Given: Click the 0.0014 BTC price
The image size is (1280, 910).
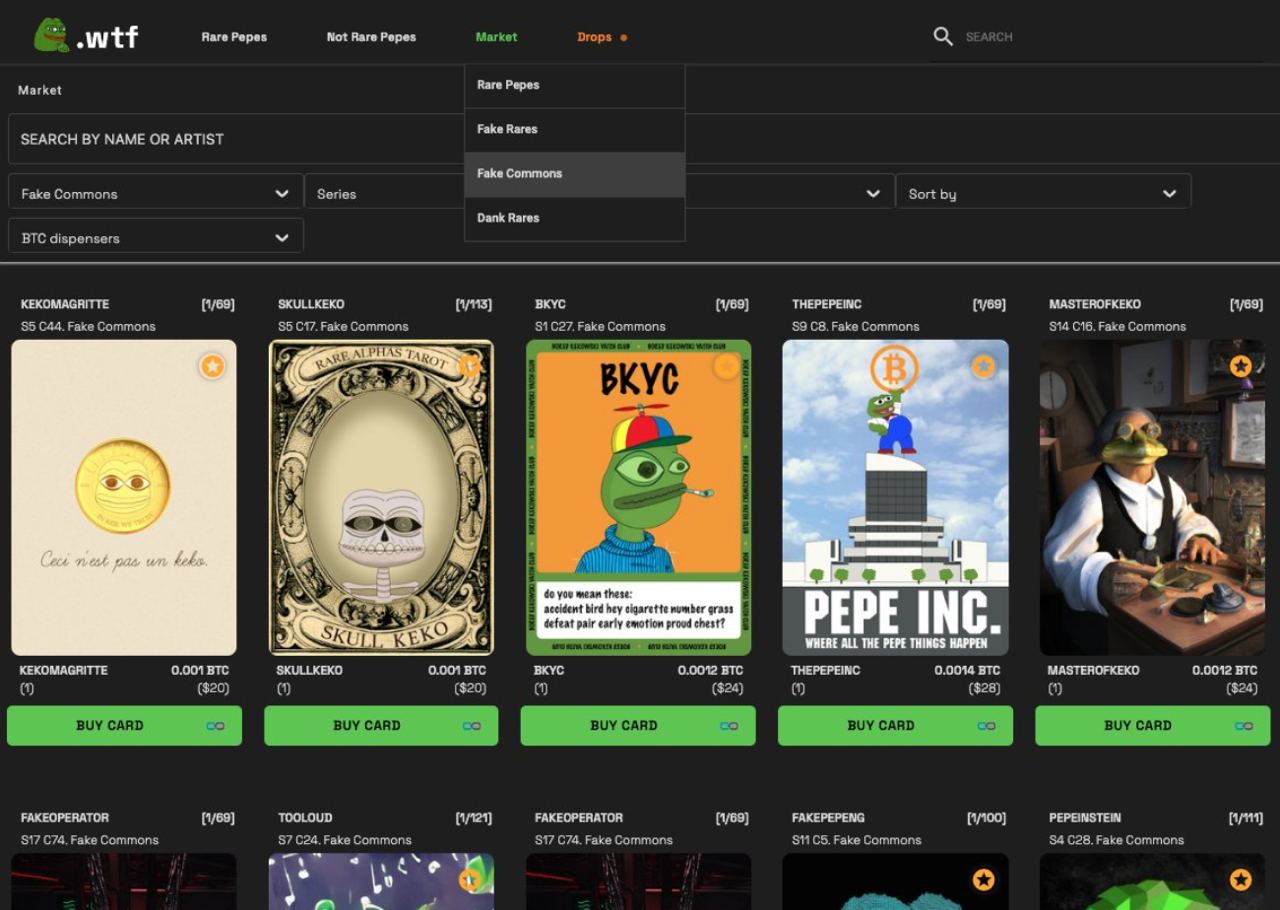Looking at the screenshot, I should coord(967,670).
